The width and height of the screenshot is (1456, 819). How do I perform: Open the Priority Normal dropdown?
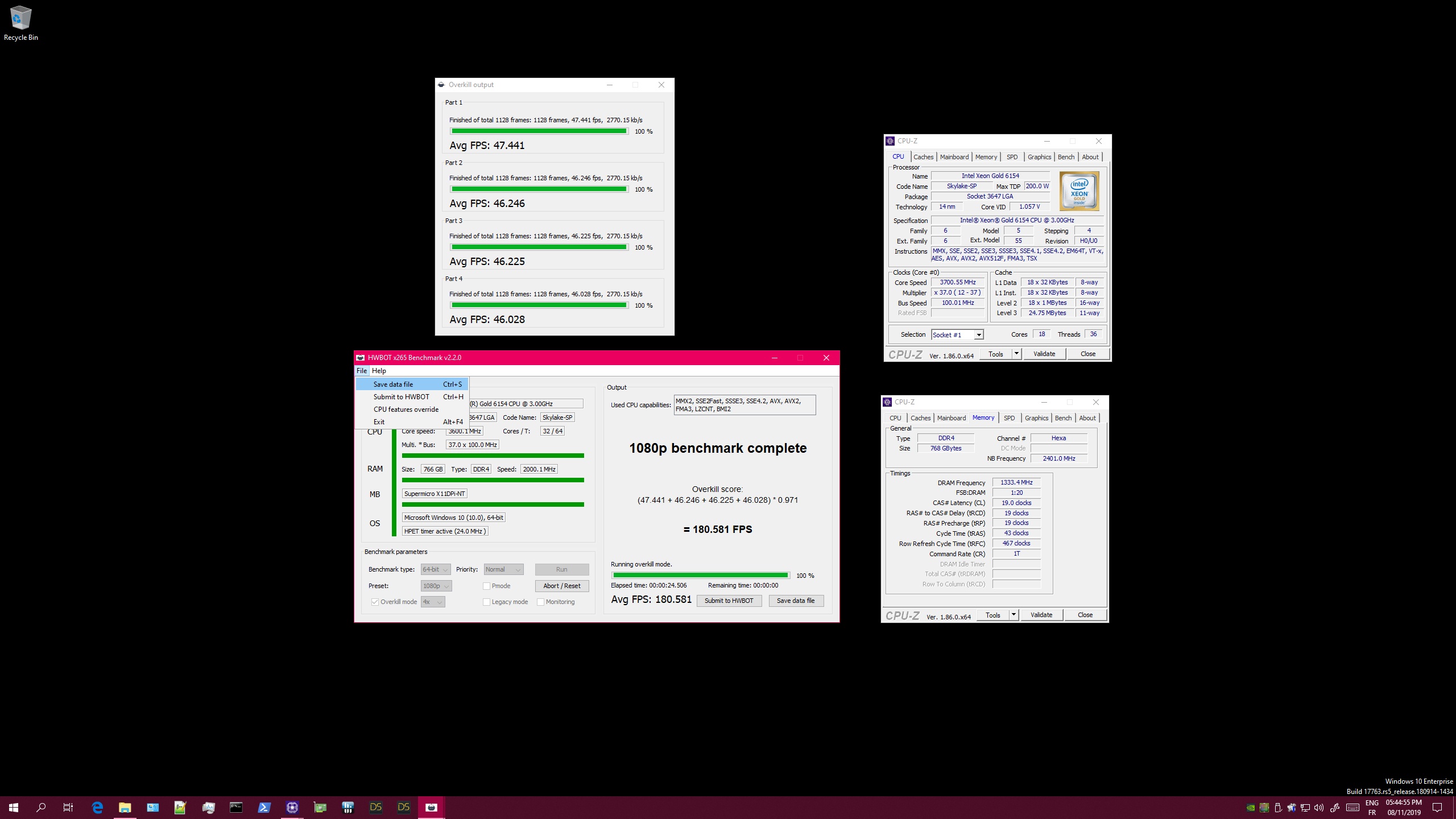[x=503, y=569]
